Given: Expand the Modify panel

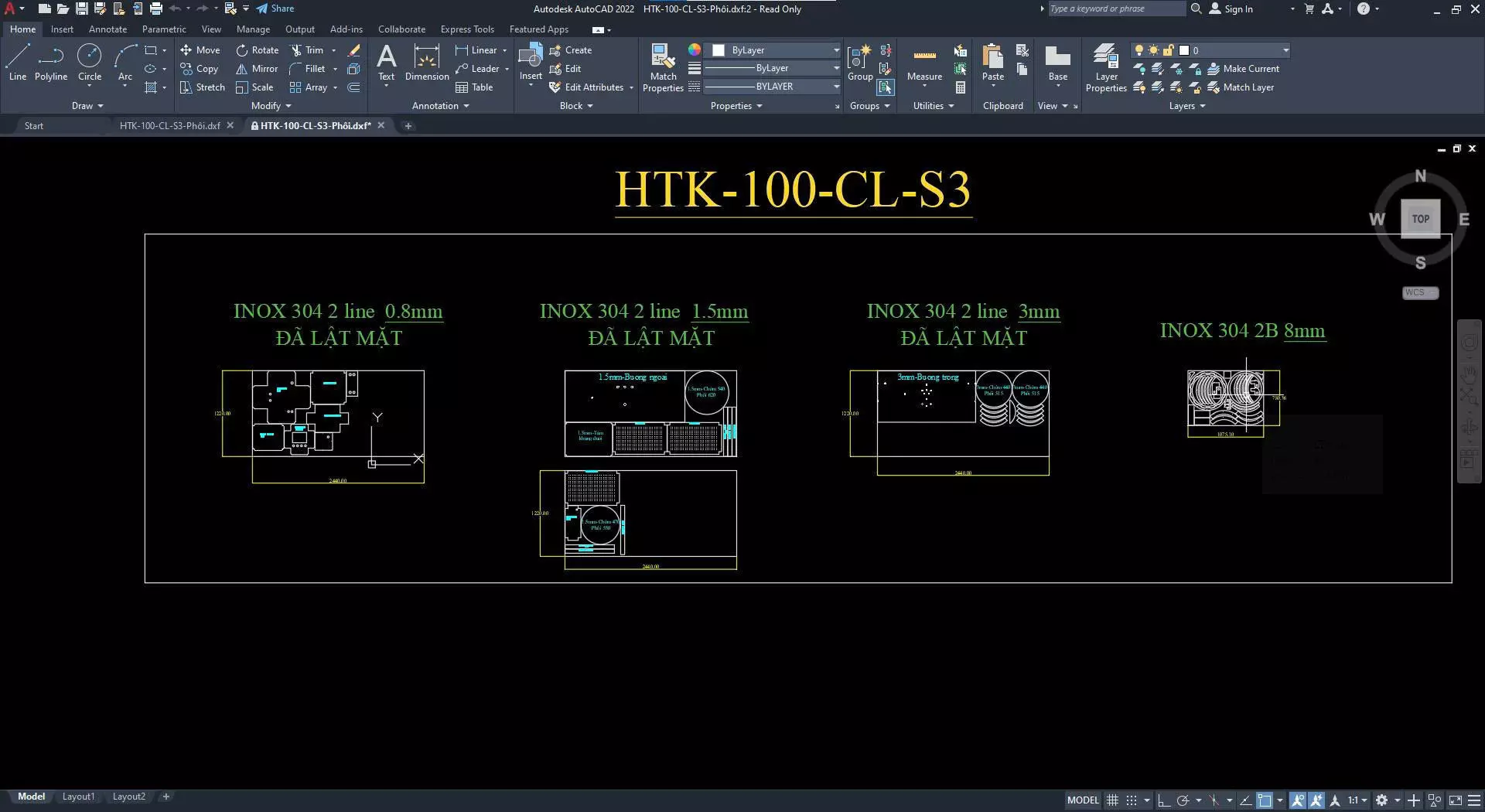Looking at the screenshot, I should point(271,106).
